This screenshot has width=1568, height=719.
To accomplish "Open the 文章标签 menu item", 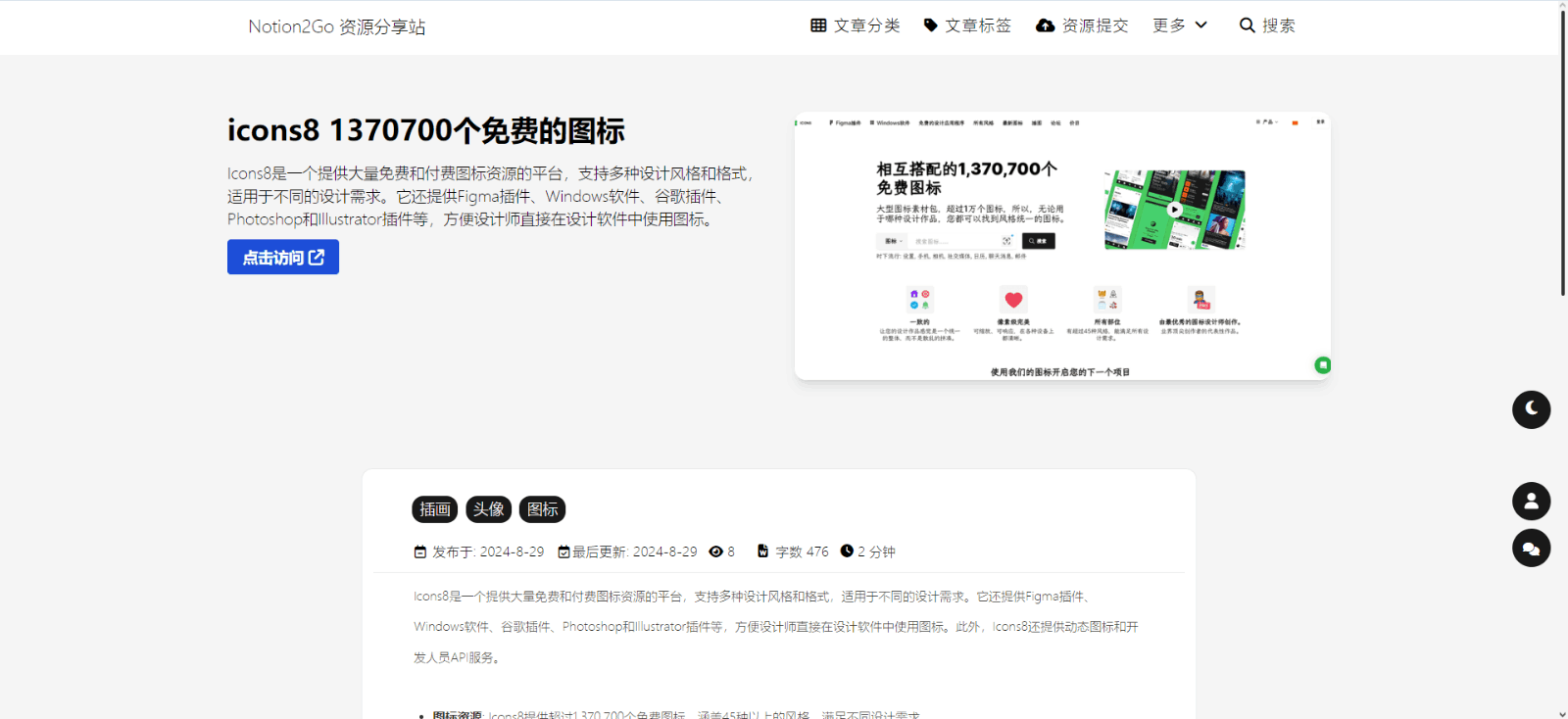I will coord(967,25).
